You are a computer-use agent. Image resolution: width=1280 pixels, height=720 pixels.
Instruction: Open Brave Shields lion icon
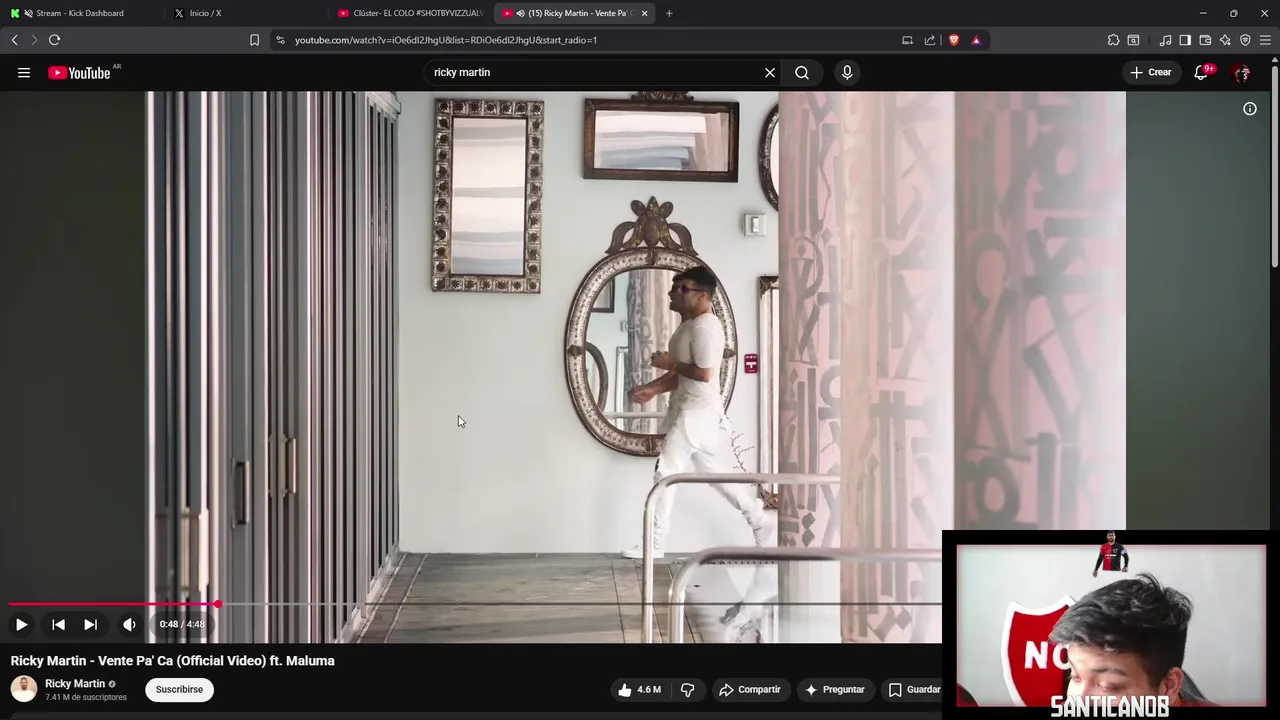click(x=954, y=40)
